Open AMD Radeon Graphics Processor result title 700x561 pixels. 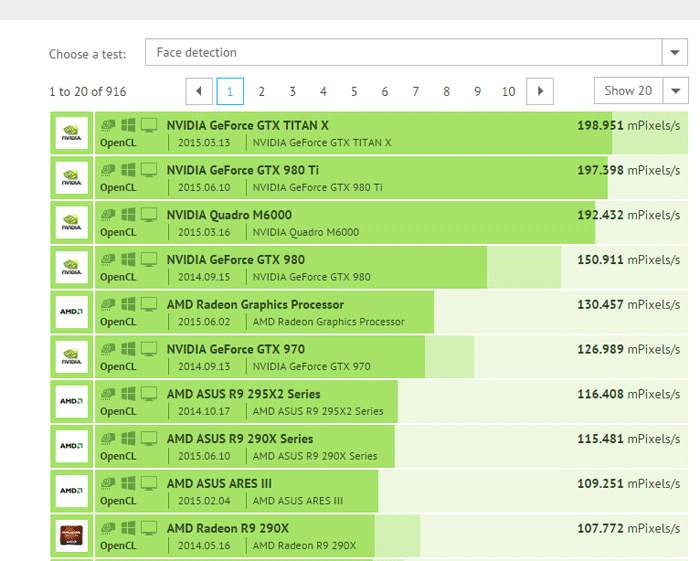(255, 304)
